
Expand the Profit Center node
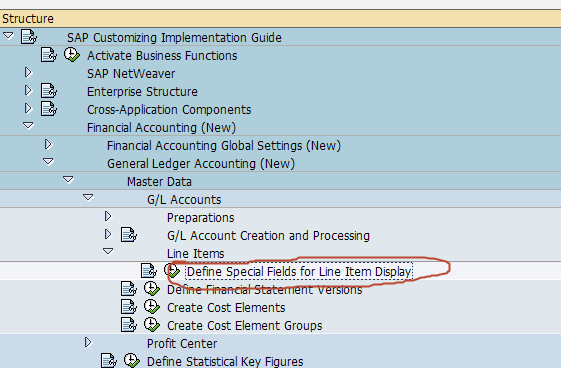(x=88, y=342)
